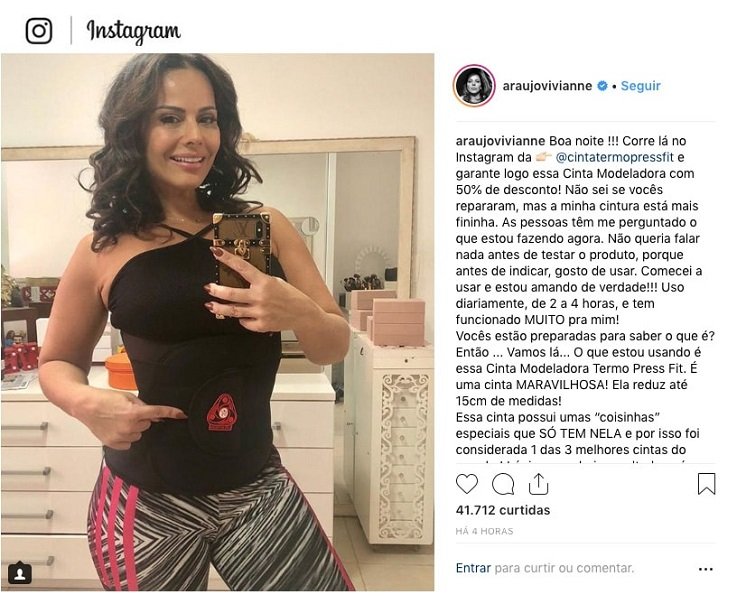Click the comment field 'para curtir ou comentar'
Image resolution: width=737 pixels, height=600 pixels.
pyautogui.click(x=564, y=568)
